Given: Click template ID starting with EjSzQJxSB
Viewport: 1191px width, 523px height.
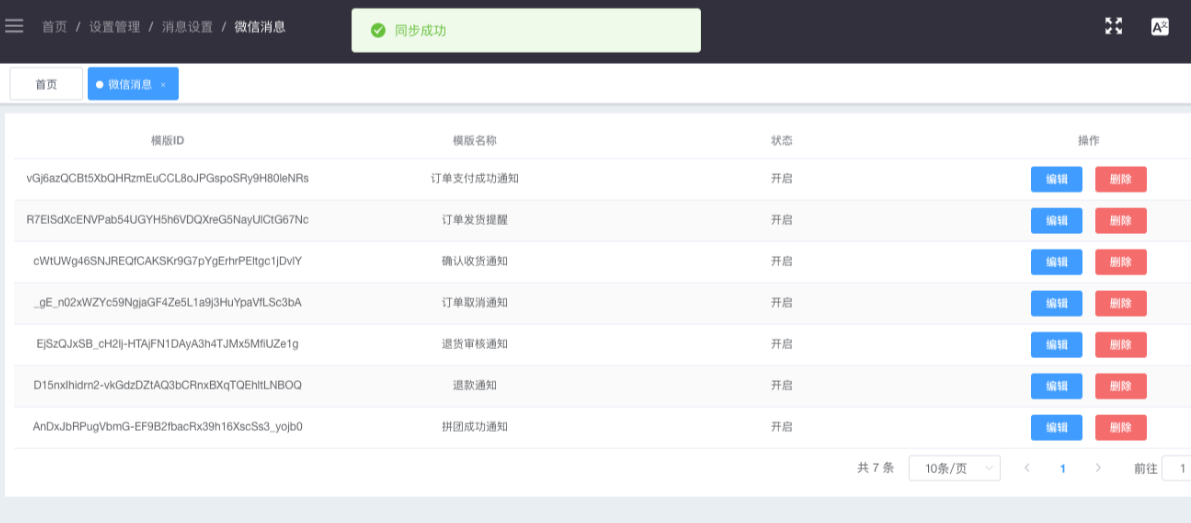Looking at the screenshot, I should click(x=168, y=345).
